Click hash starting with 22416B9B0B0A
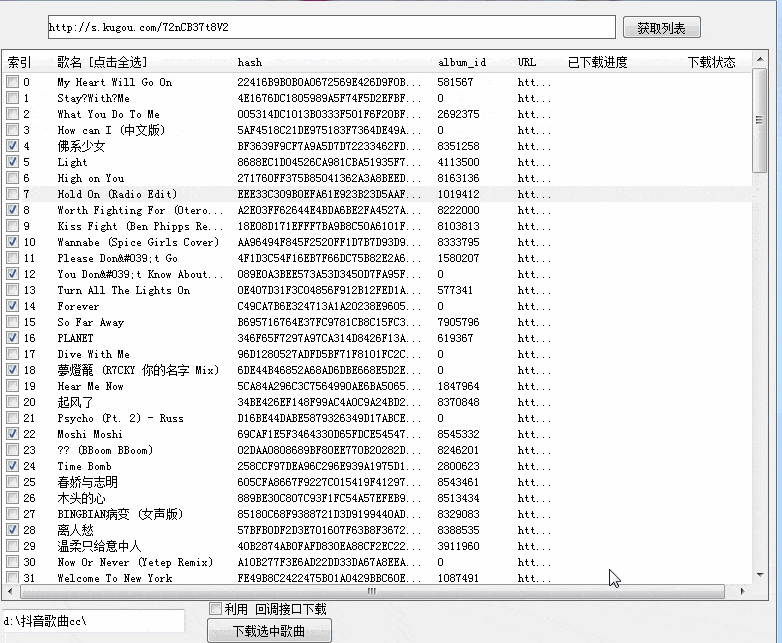 (329, 82)
